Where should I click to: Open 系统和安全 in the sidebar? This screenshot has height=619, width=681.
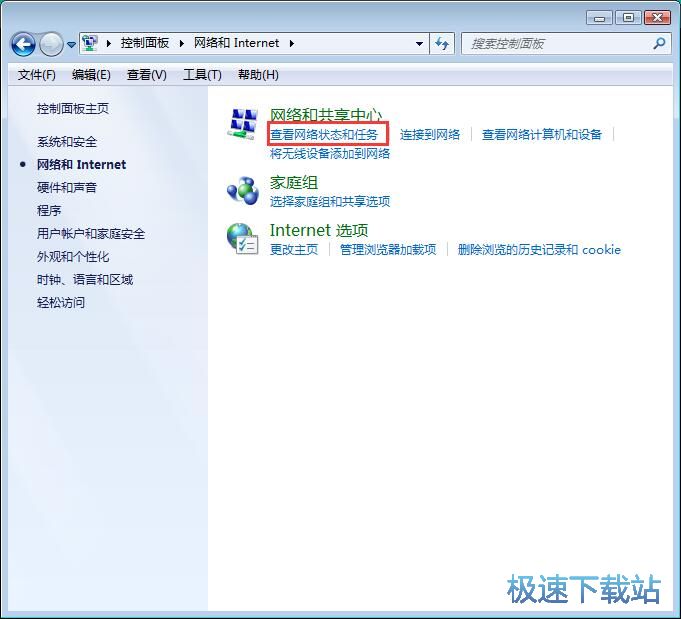67,142
